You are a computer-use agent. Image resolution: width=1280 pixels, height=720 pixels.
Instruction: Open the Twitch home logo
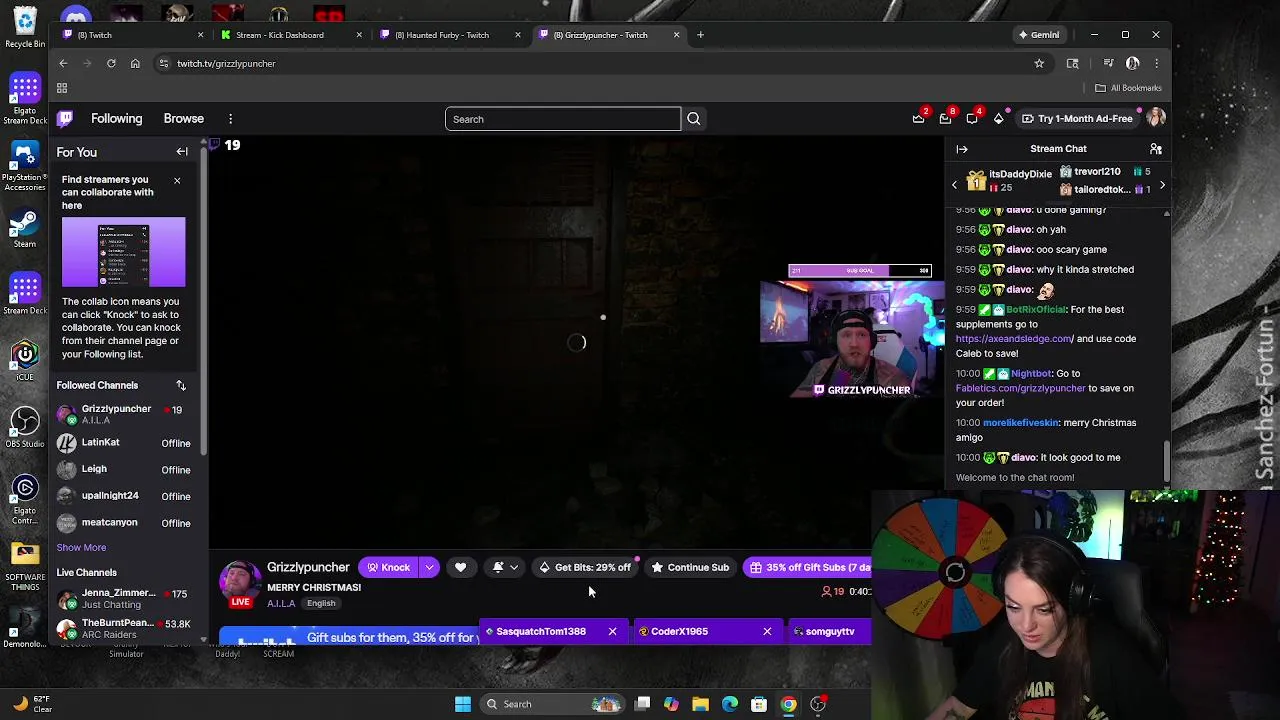click(65, 118)
